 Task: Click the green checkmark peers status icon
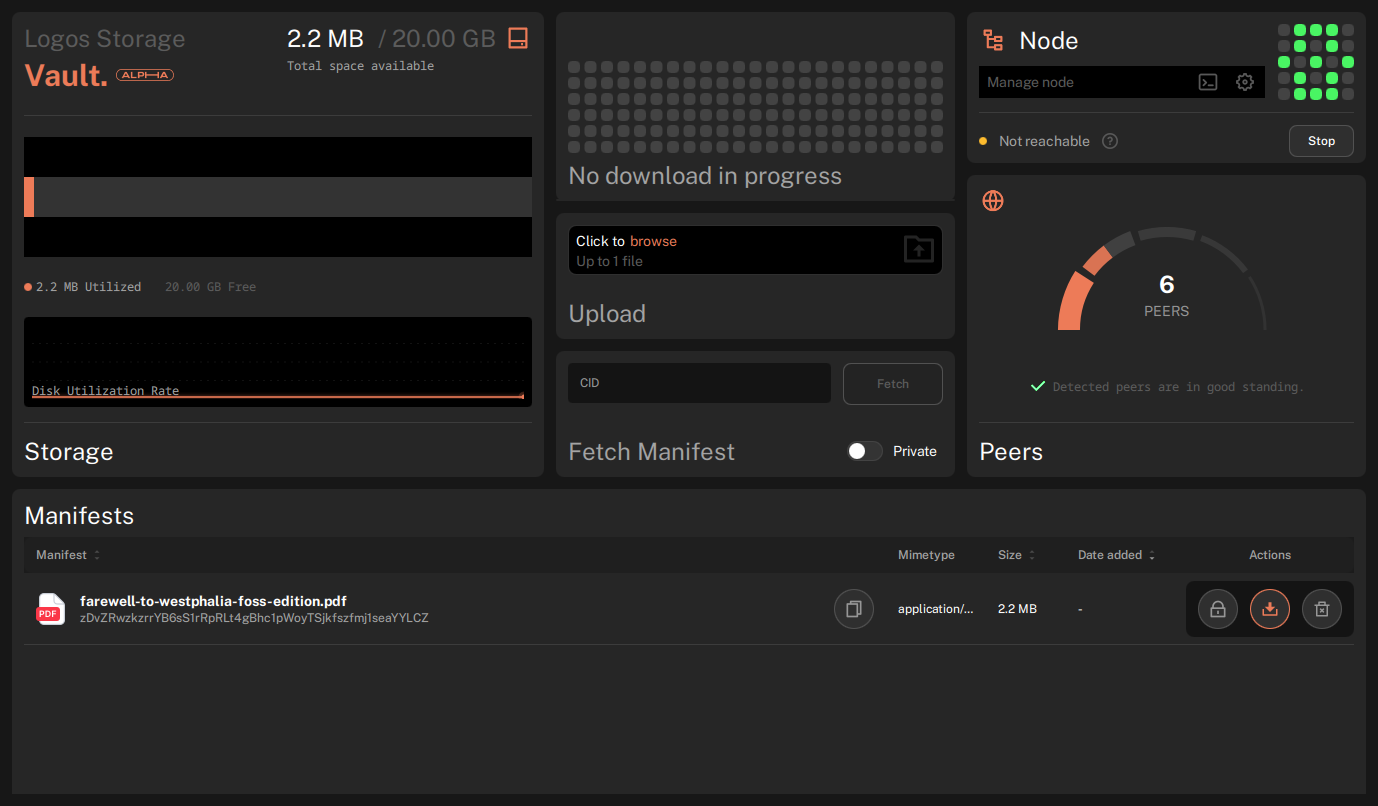point(1038,386)
